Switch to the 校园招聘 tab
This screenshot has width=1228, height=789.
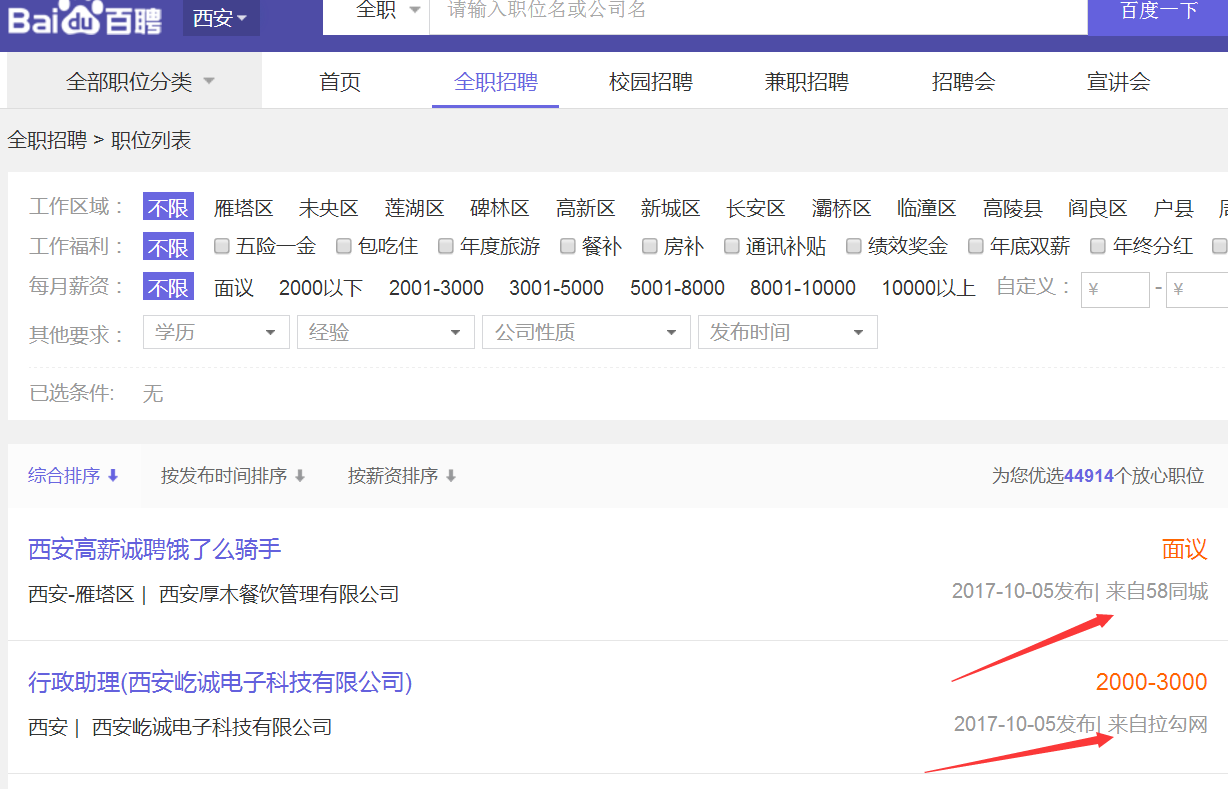point(650,82)
